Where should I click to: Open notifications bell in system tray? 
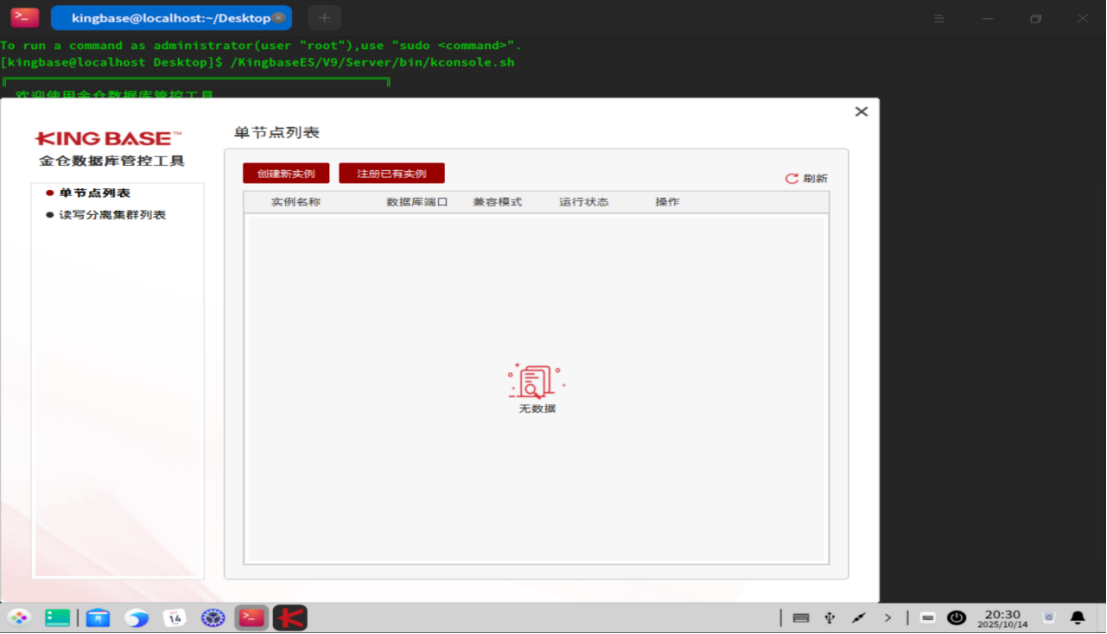pos(1077,618)
